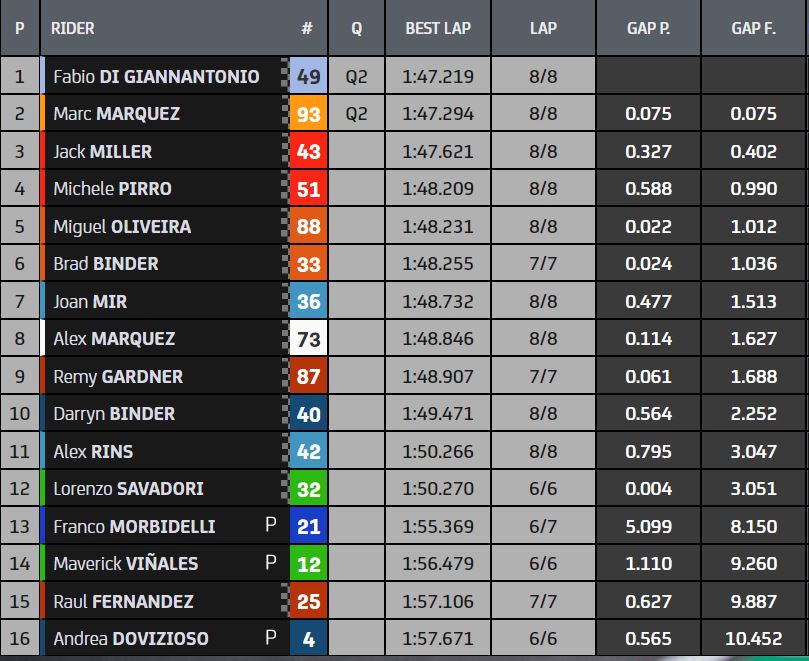Click pit indicator P beside Morbidelli
This screenshot has width=809, height=661.
coord(270,526)
